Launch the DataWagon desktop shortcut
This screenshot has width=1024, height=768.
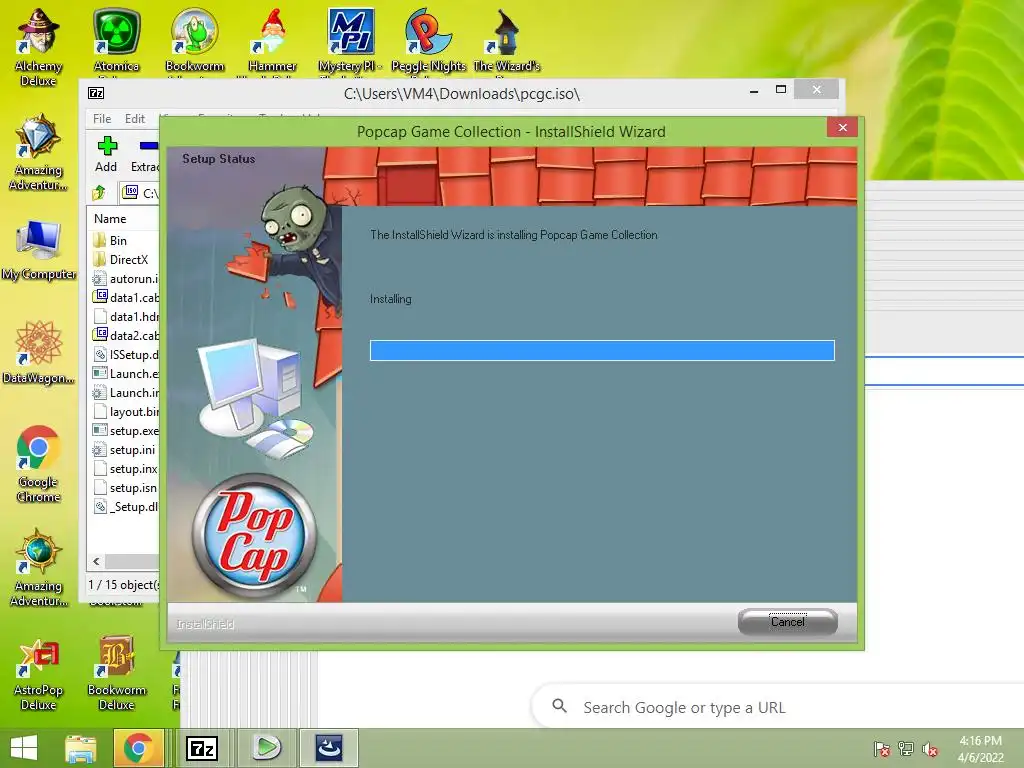(39, 353)
